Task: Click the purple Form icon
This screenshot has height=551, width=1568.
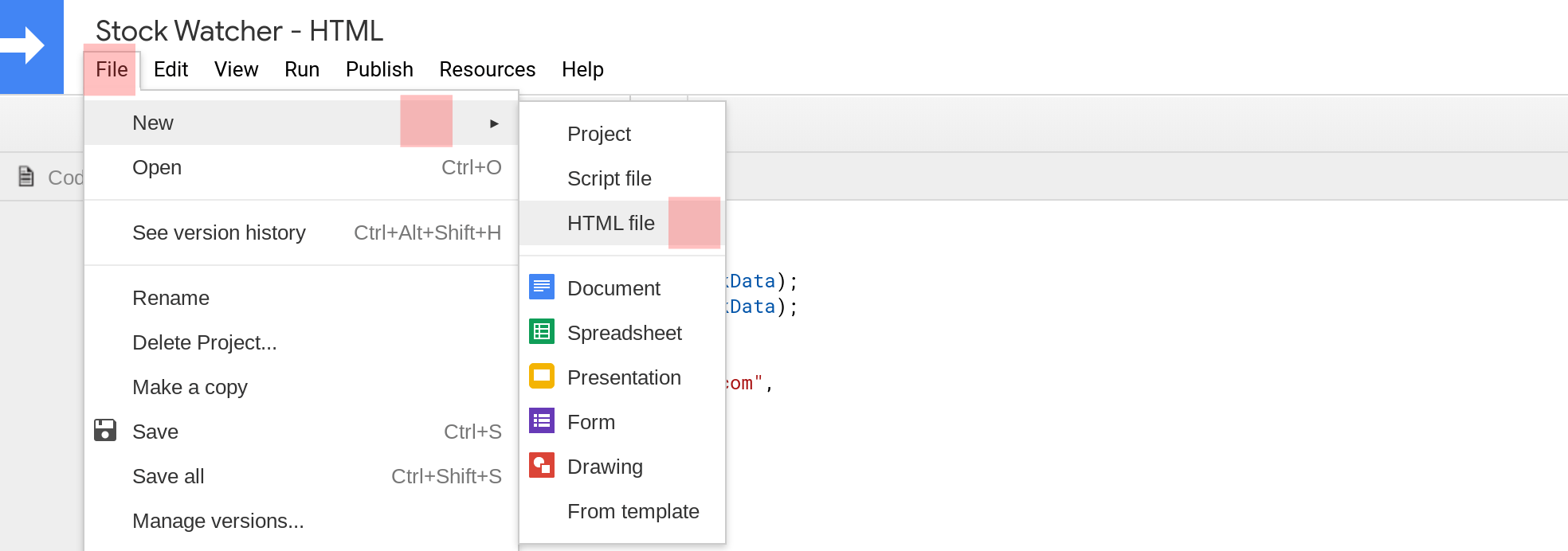Action: coord(542,420)
